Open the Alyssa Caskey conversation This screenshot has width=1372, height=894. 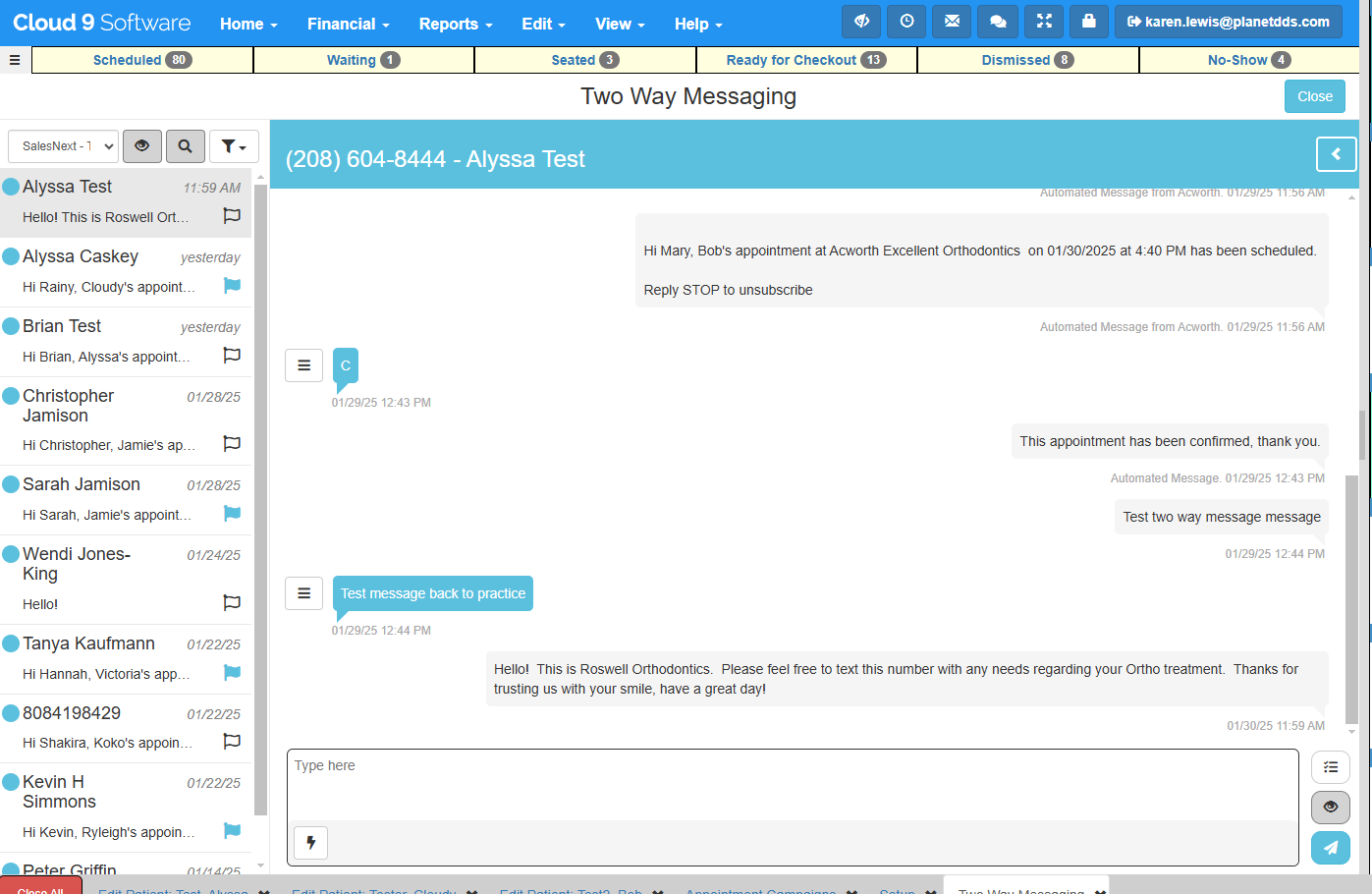[x=126, y=272]
